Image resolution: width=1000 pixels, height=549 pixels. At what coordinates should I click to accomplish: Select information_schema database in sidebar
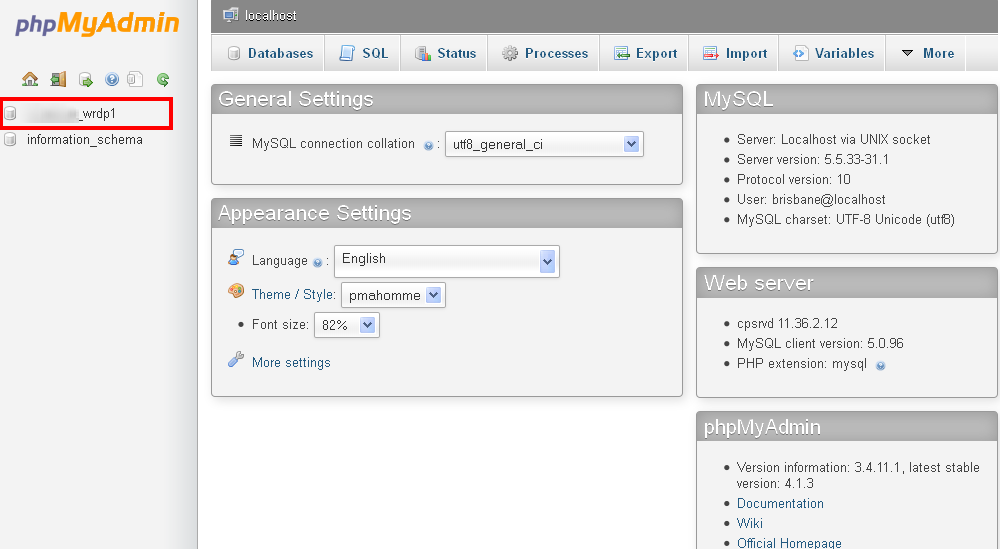pyautogui.click(x=85, y=140)
